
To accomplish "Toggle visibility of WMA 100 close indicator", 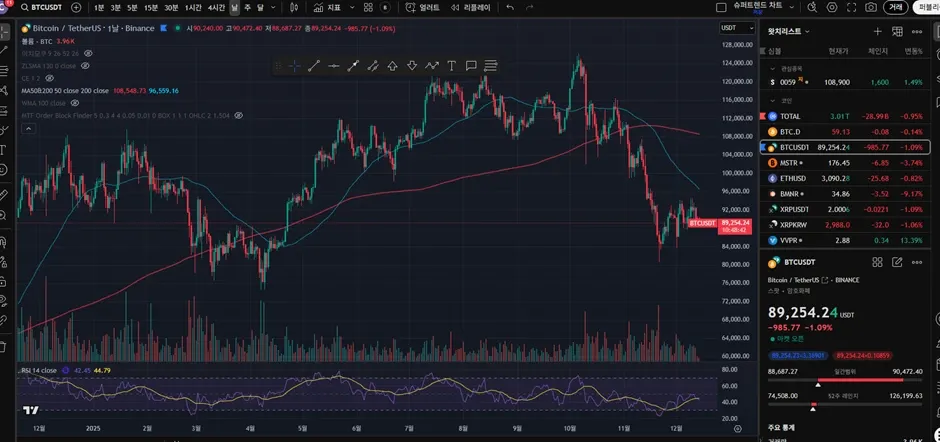I will pos(75,103).
